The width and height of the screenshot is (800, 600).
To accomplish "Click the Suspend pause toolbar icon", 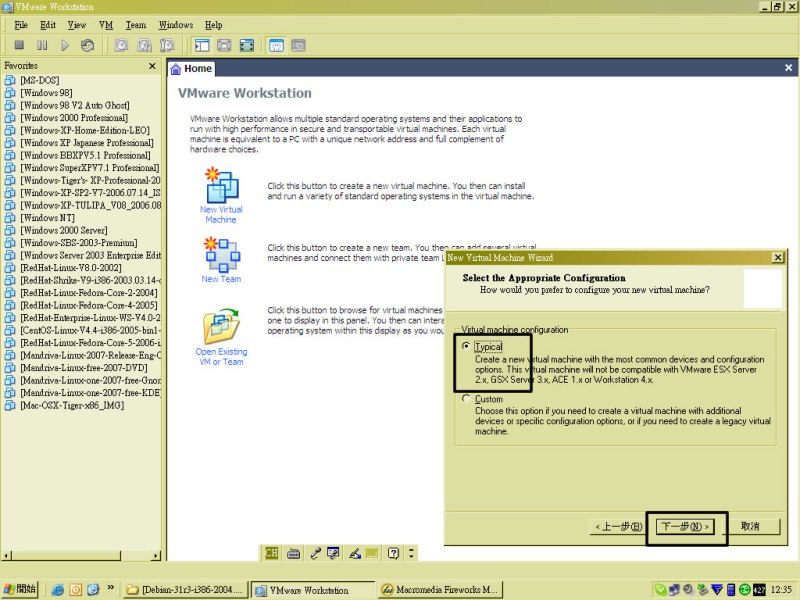I will pos(42,45).
